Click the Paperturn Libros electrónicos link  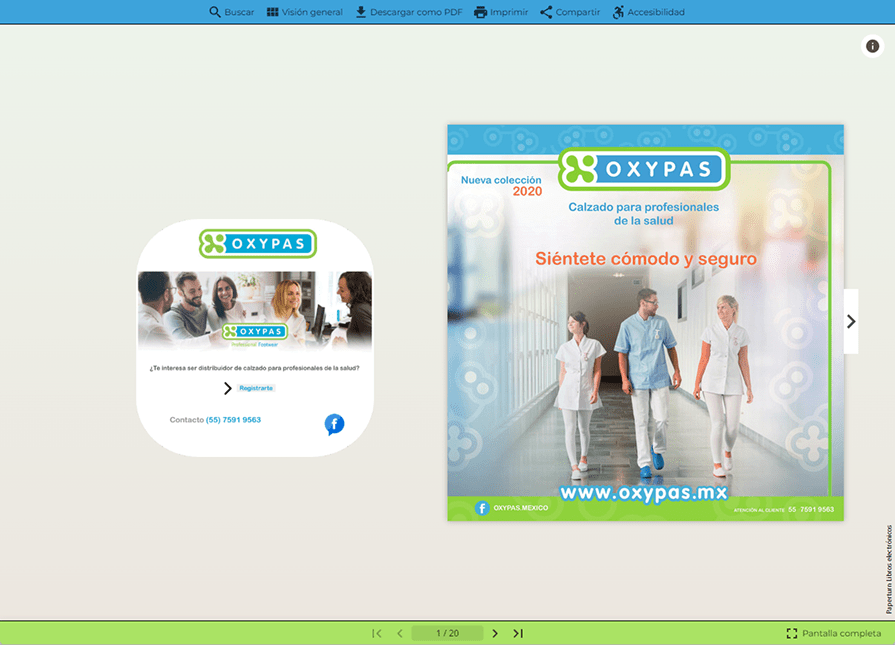click(x=889, y=569)
